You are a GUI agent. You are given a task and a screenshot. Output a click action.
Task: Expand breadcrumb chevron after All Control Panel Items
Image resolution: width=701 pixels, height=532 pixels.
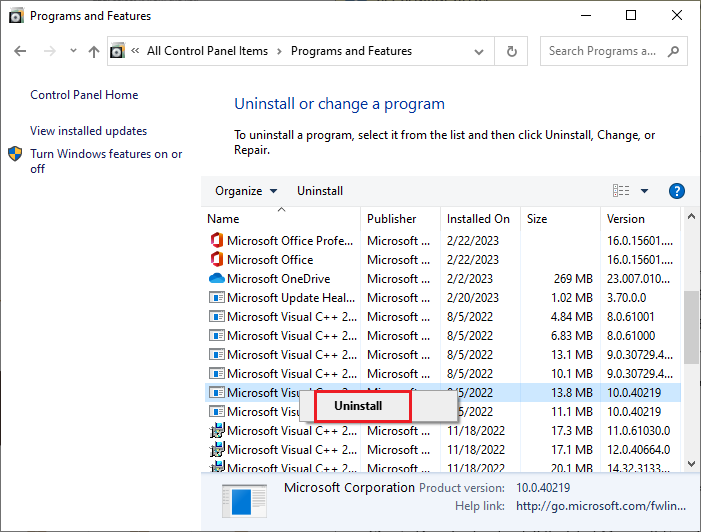coord(279,51)
